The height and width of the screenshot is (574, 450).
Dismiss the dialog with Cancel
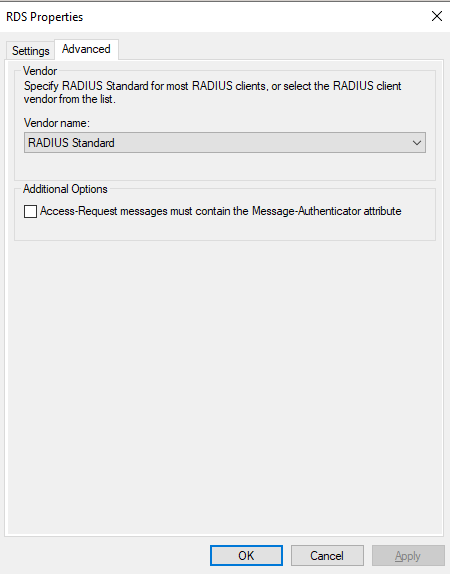[x=327, y=555]
